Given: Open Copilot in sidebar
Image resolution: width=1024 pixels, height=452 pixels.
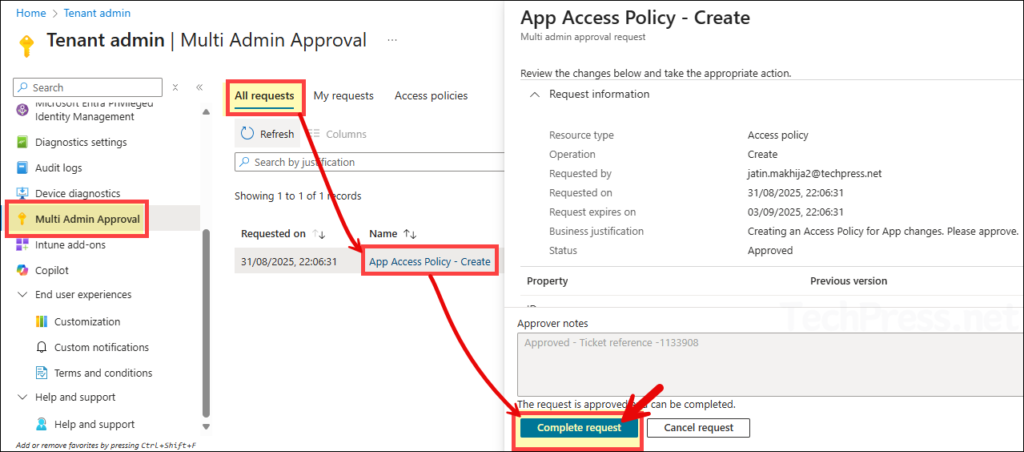Looking at the screenshot, I should click(52, 270).
